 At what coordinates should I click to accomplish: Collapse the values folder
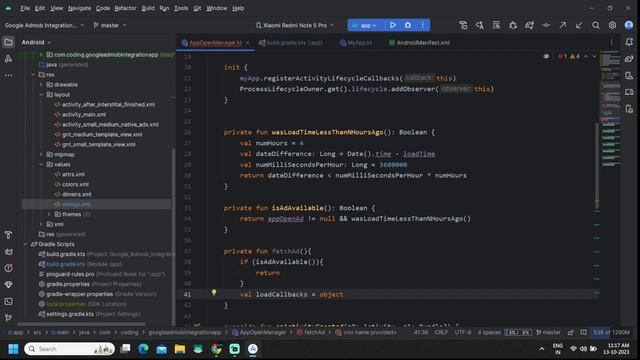pos(41,164)
